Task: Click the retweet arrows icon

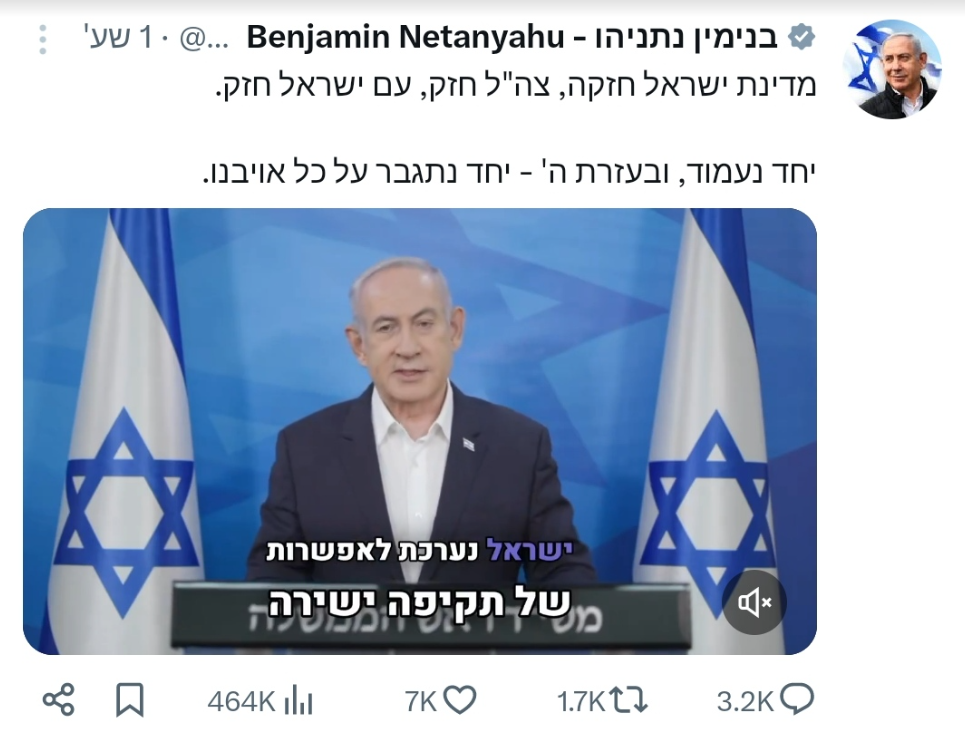Action: [628, 700]
